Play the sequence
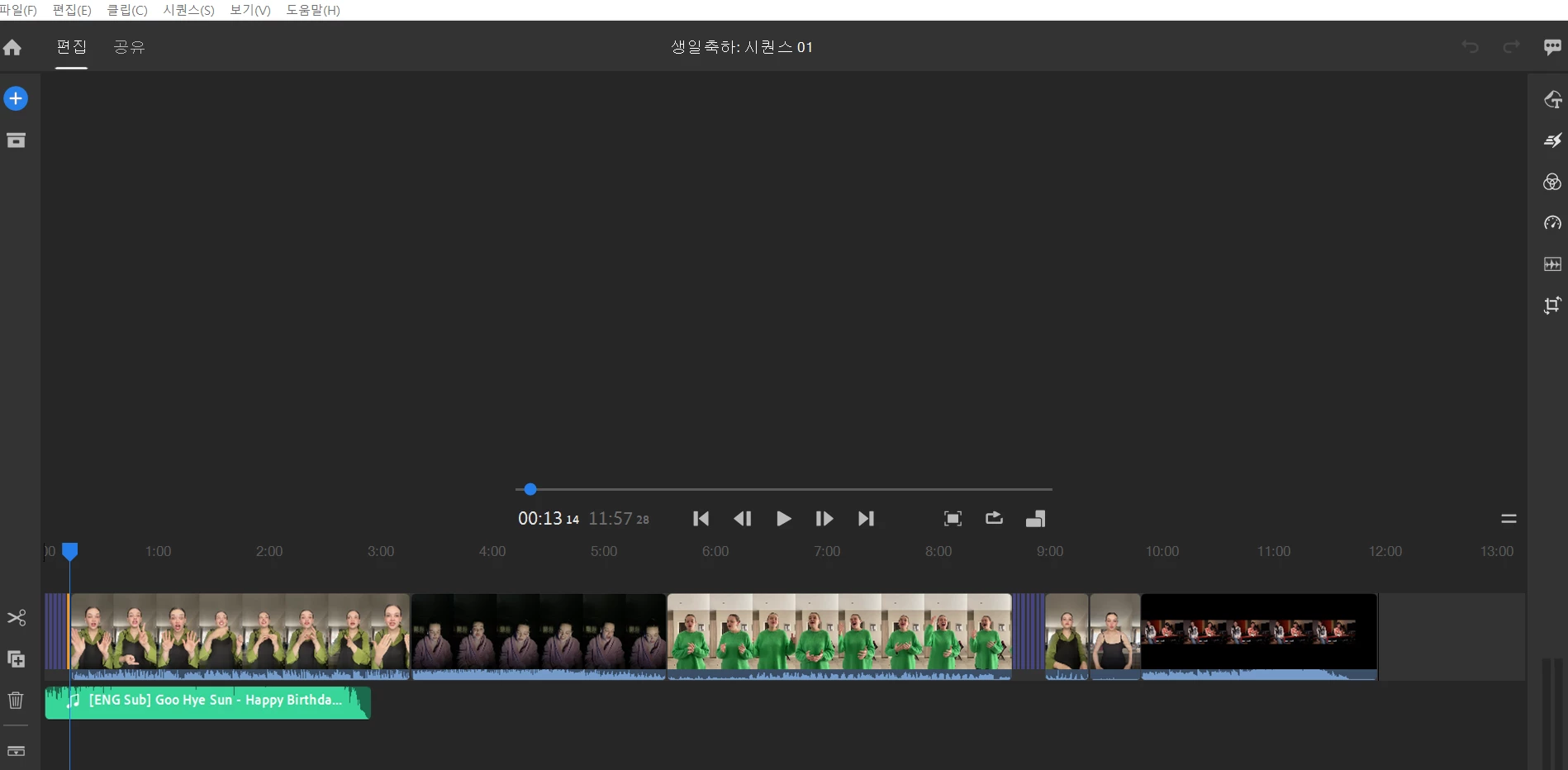The width and height of the screenshot is (1568, 770). (x=783, y=519)
